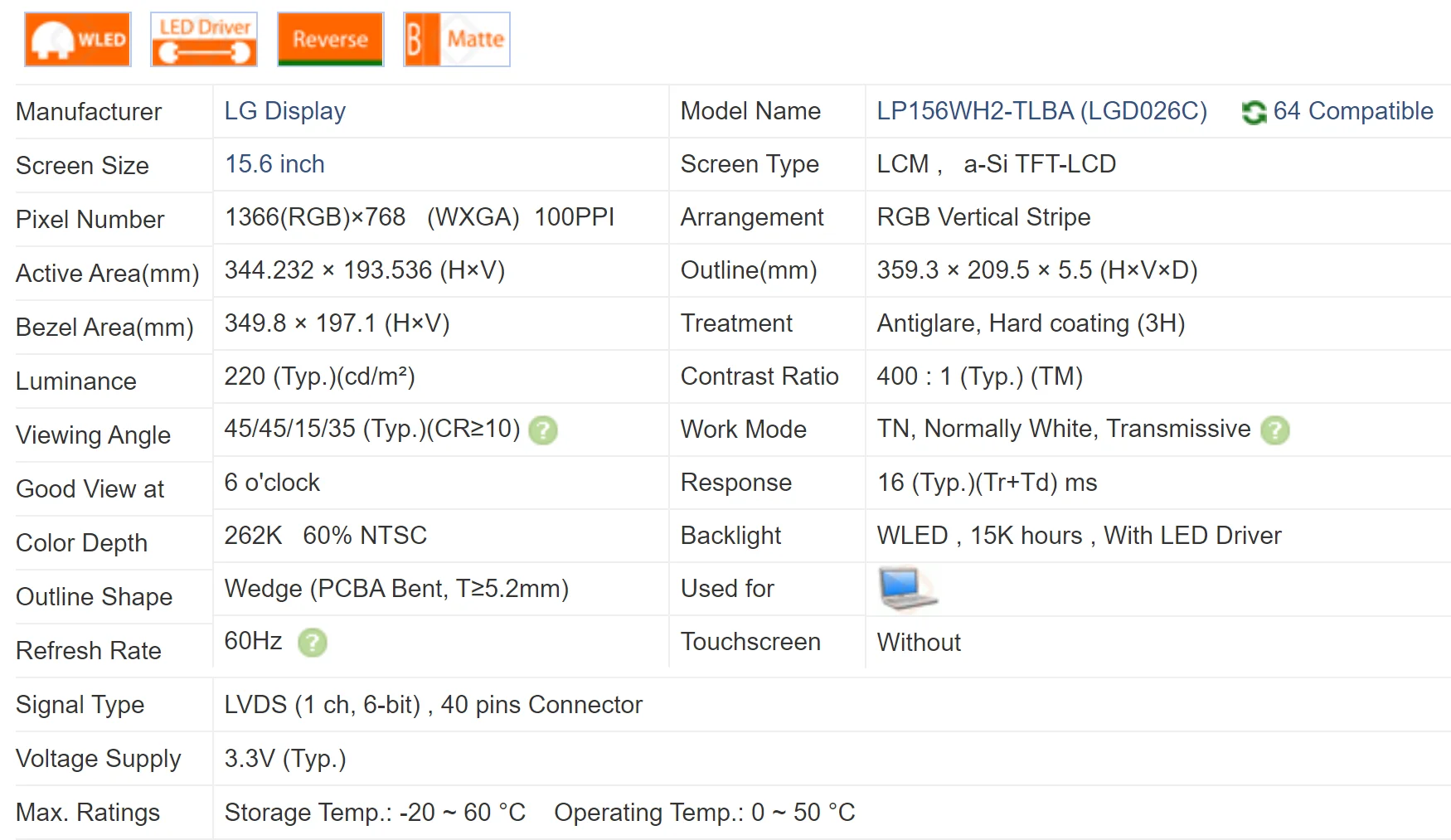
Task: Select the RGB Vertical Stripe arrangement value
Action: pos(983,216)
